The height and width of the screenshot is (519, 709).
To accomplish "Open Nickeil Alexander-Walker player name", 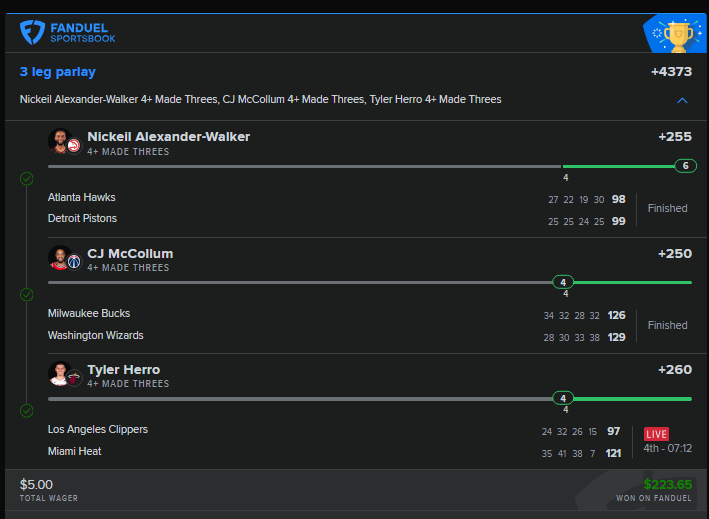I will click(x=168, y=137).
